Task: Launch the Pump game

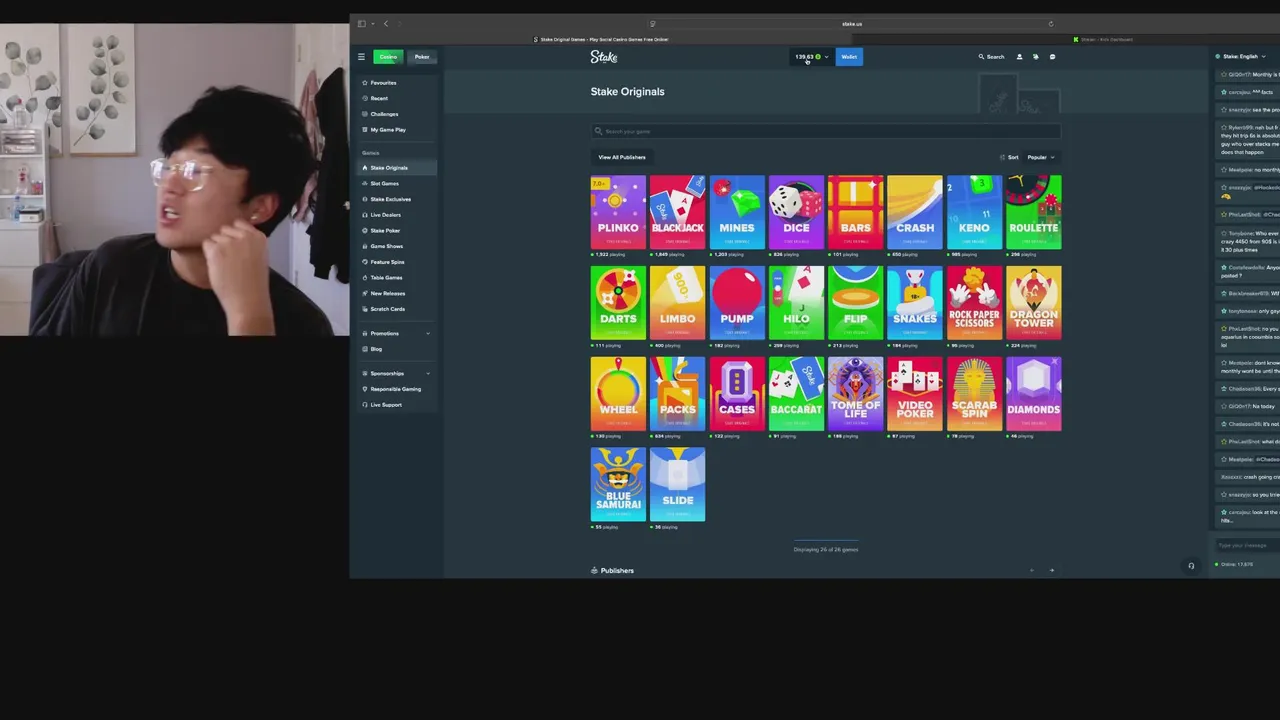Action: (x=737, y=302)
